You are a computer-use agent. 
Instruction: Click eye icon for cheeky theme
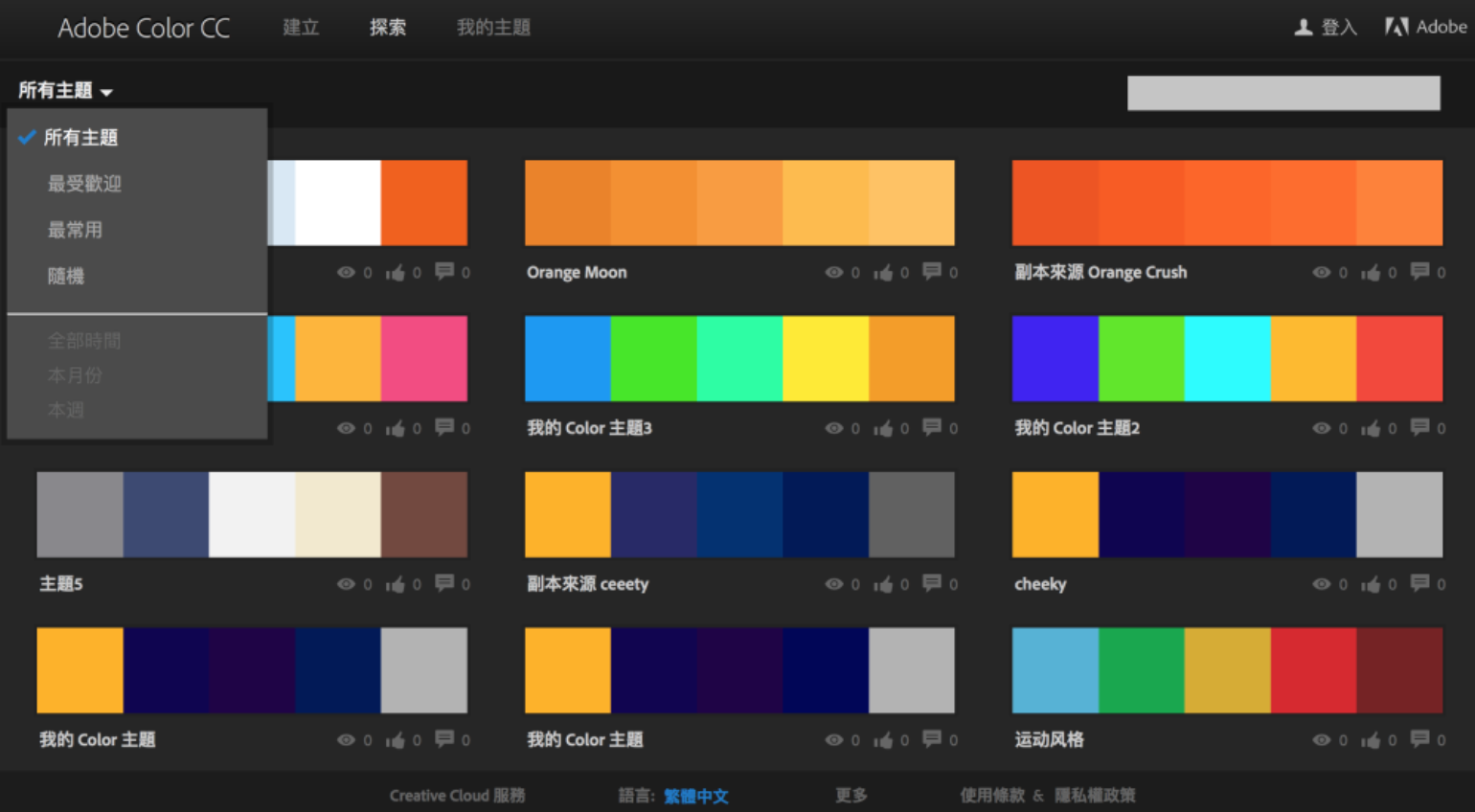coord(1322,585)
